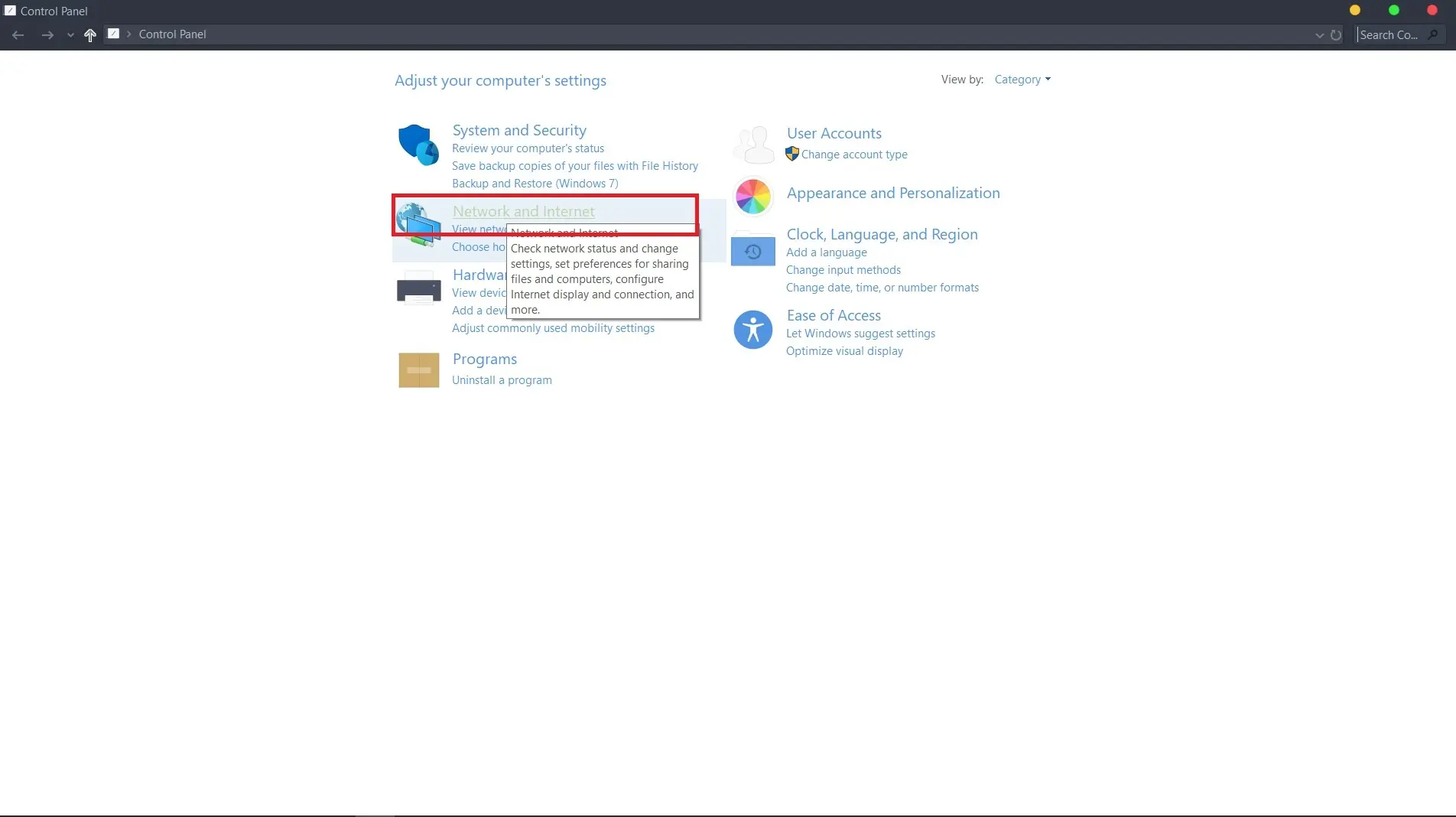This screenshot has height=817, width=1456.
Task: Open Adjust commonly used mobility settings
Action: click(x=553, y=328)
